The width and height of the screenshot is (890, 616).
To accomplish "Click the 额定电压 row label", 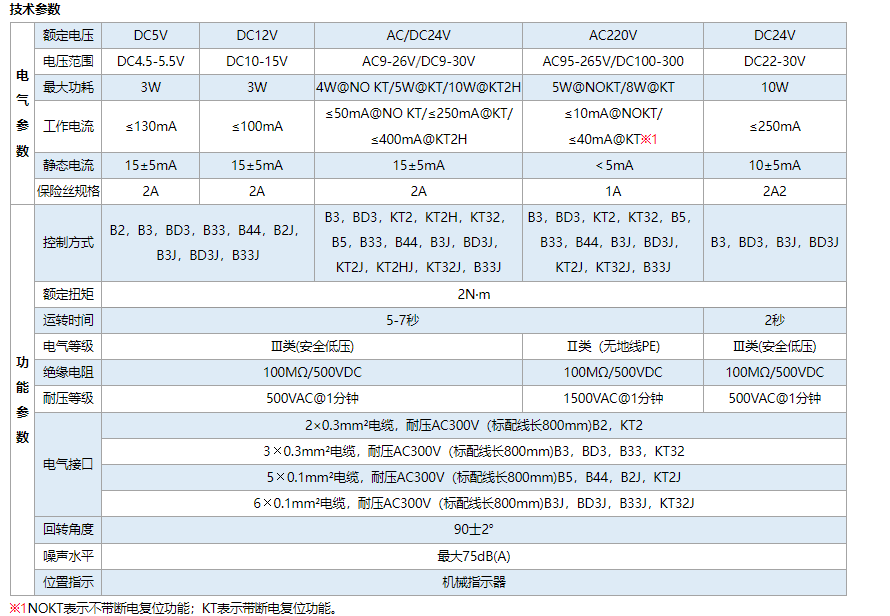I will click(x=68, y=35).
